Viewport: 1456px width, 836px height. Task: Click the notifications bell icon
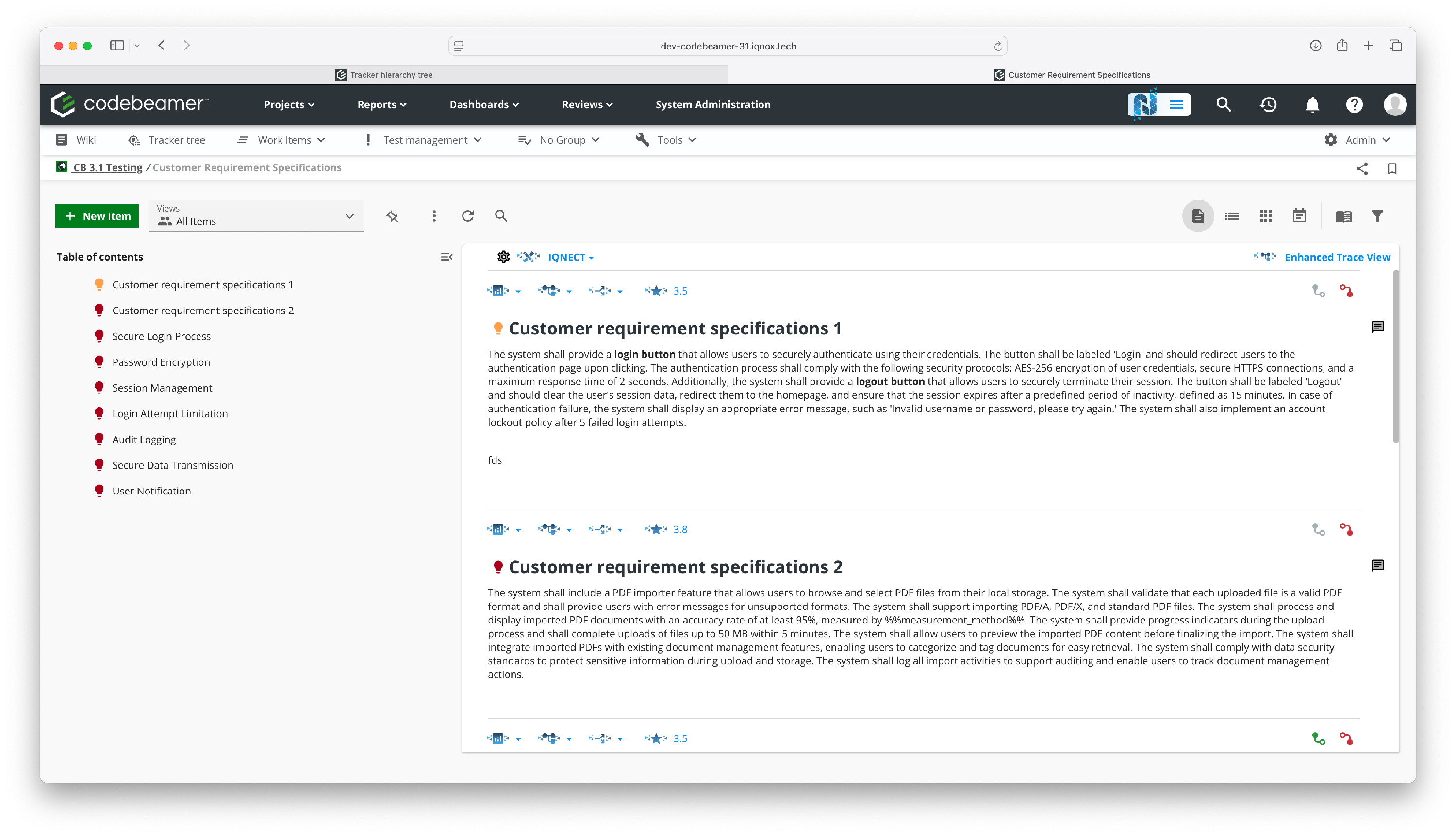(x=1312, y=104)
